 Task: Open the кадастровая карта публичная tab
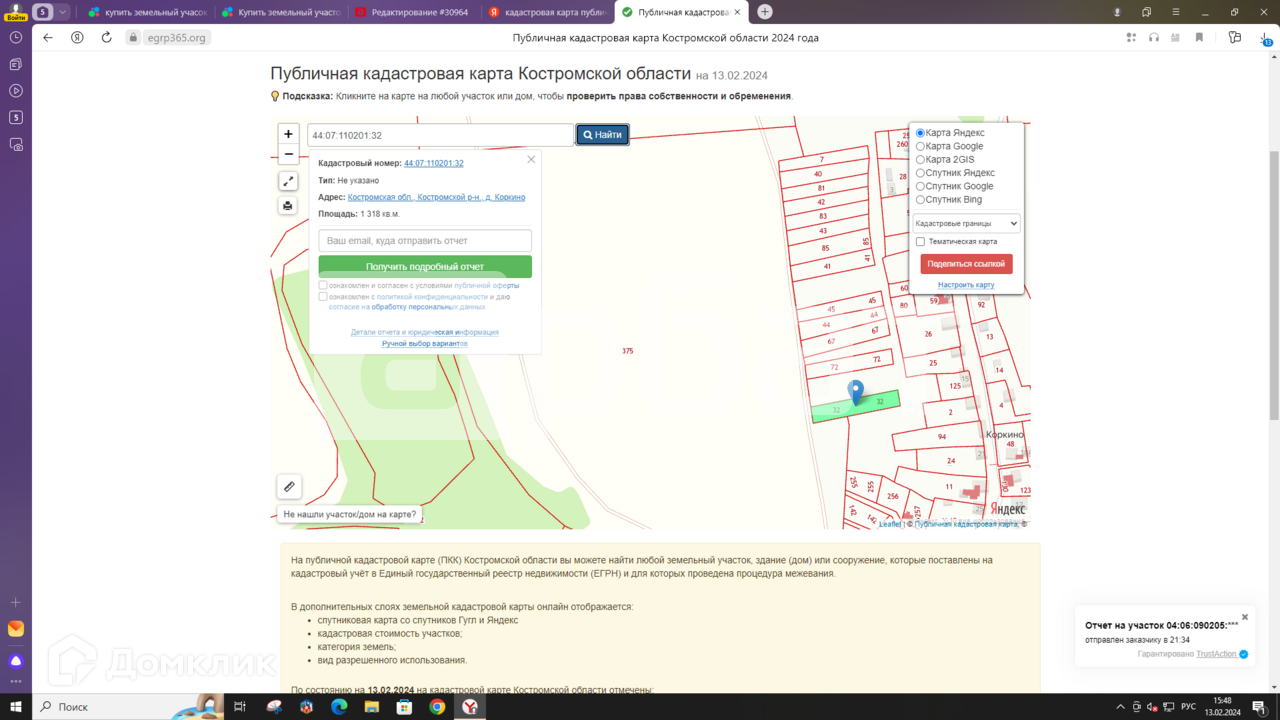546,12
